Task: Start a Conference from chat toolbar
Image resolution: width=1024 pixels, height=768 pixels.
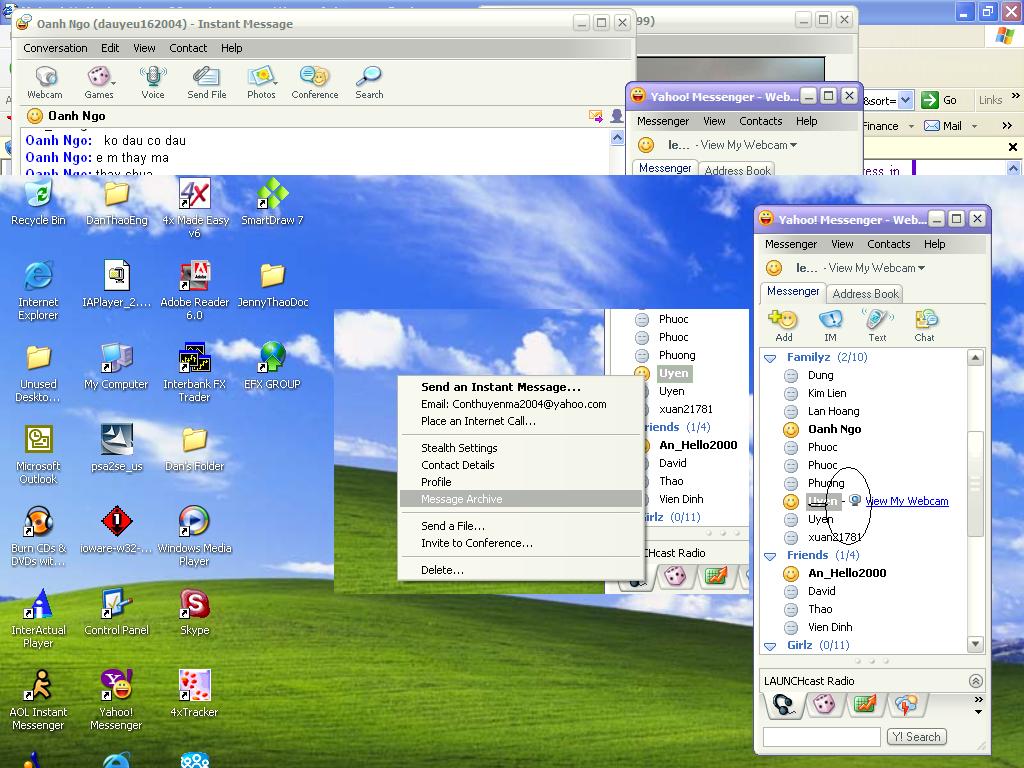Action: click(315, 82)
